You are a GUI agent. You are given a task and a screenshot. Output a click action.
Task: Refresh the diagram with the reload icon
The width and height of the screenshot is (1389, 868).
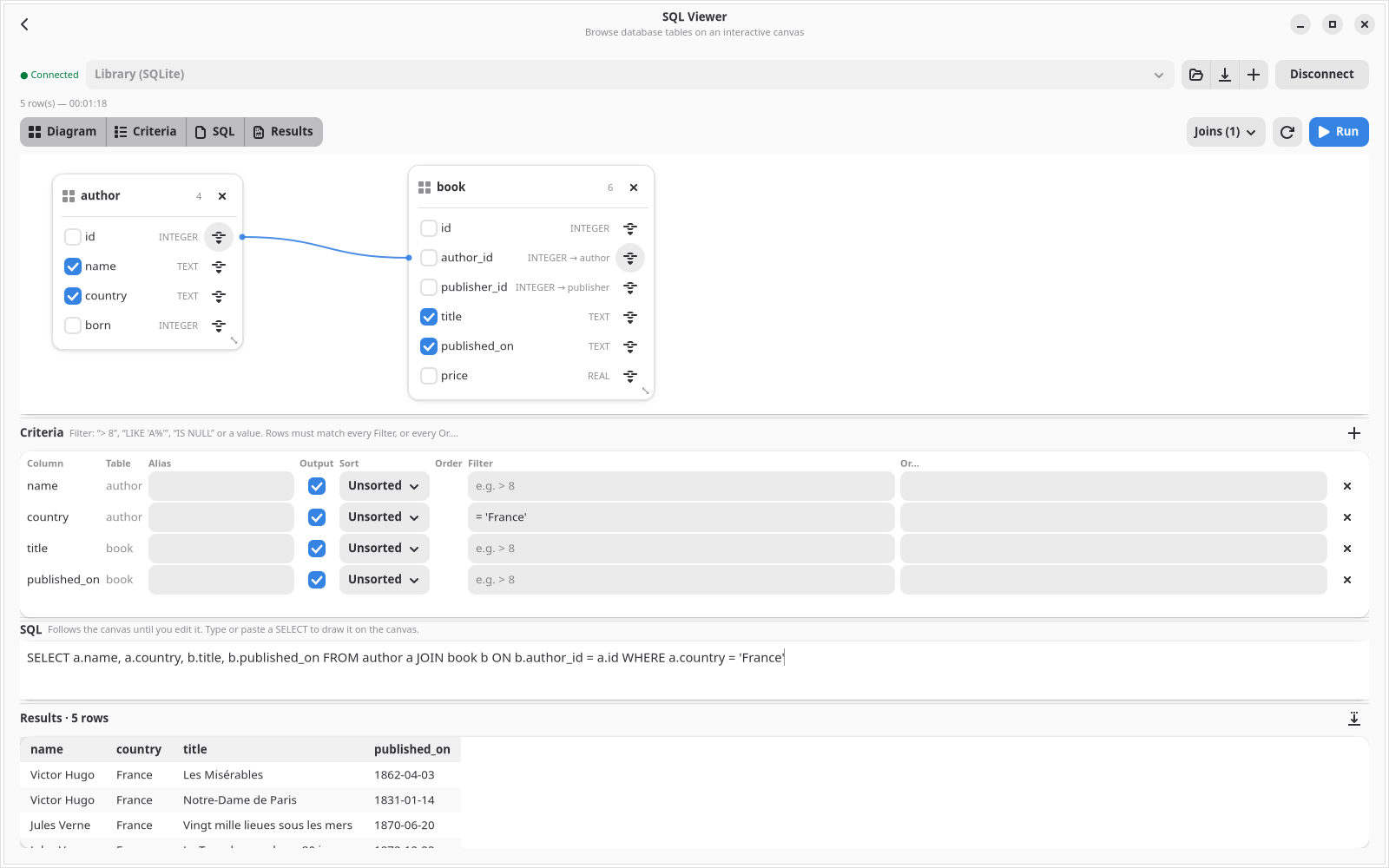click(1287, 132)
